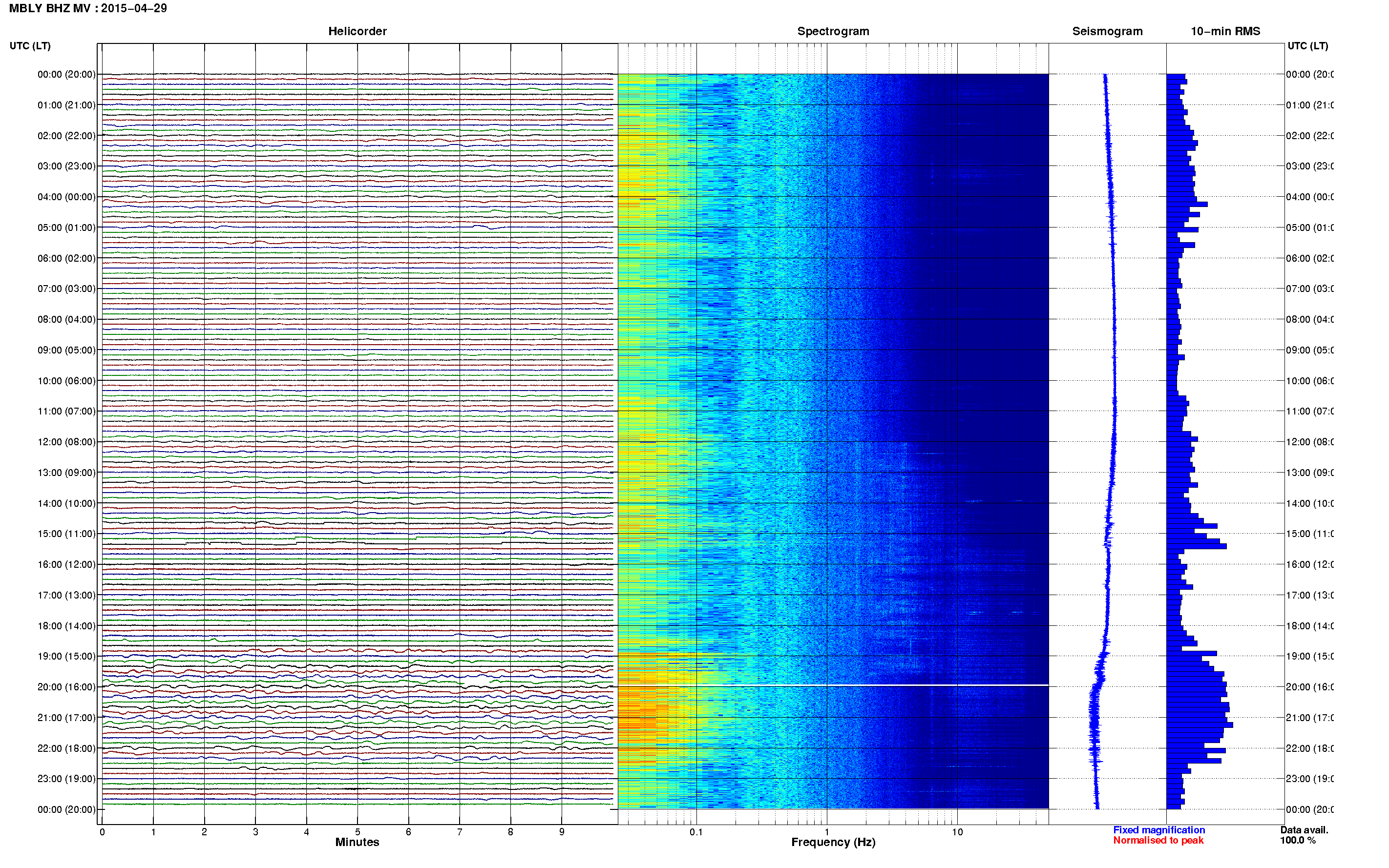This screenshot has height=868, width=1389.
Task: Click the left '11:00 (07:00)' time label
Action: [66, 411]
